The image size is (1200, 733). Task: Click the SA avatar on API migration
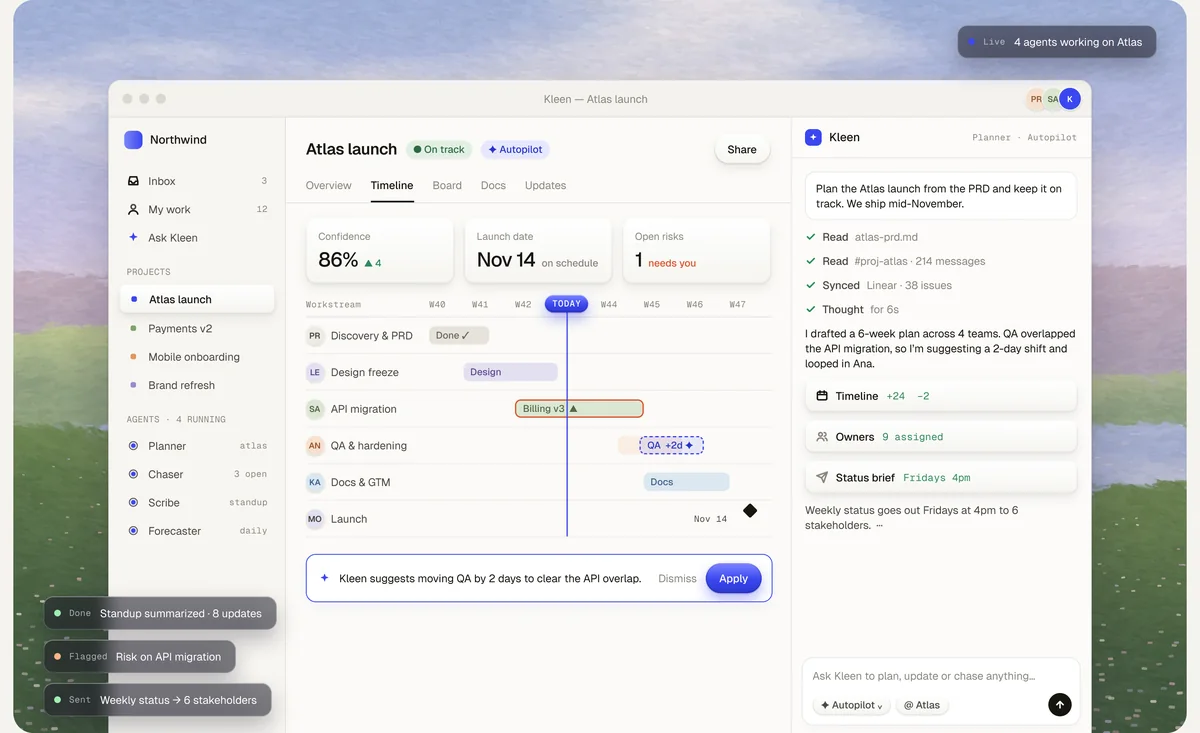pyautogui.click(x=315, y=409)
